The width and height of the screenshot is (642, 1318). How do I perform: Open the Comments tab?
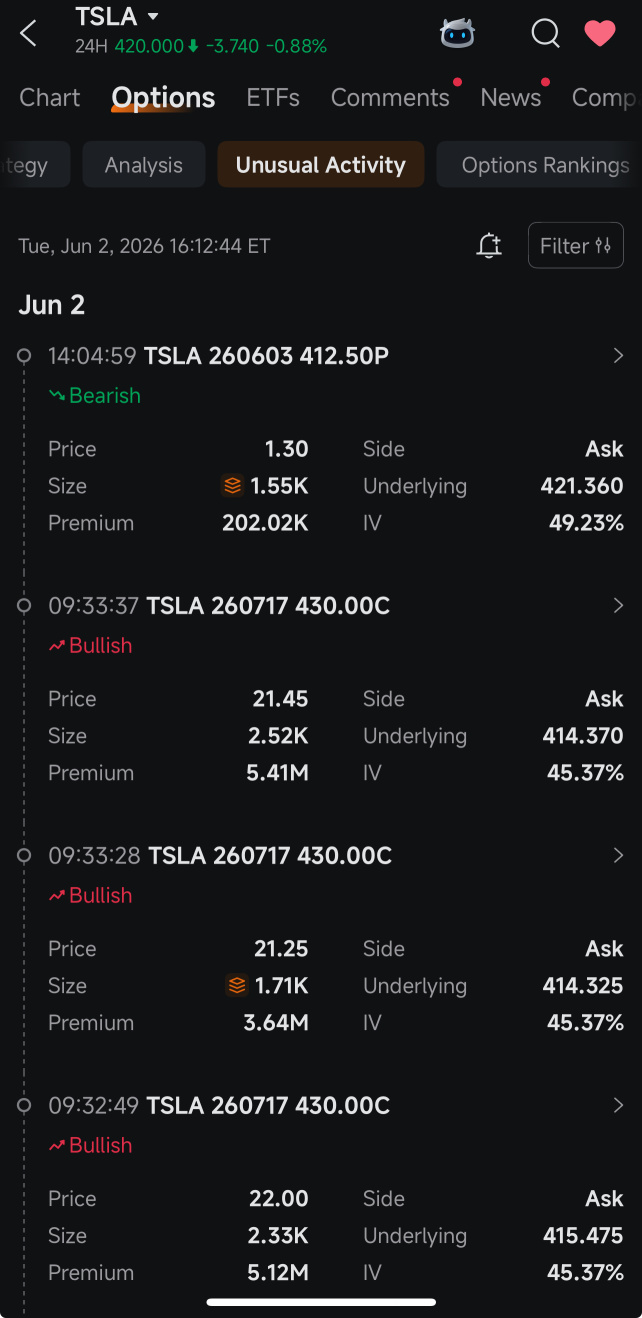[390, 97]
